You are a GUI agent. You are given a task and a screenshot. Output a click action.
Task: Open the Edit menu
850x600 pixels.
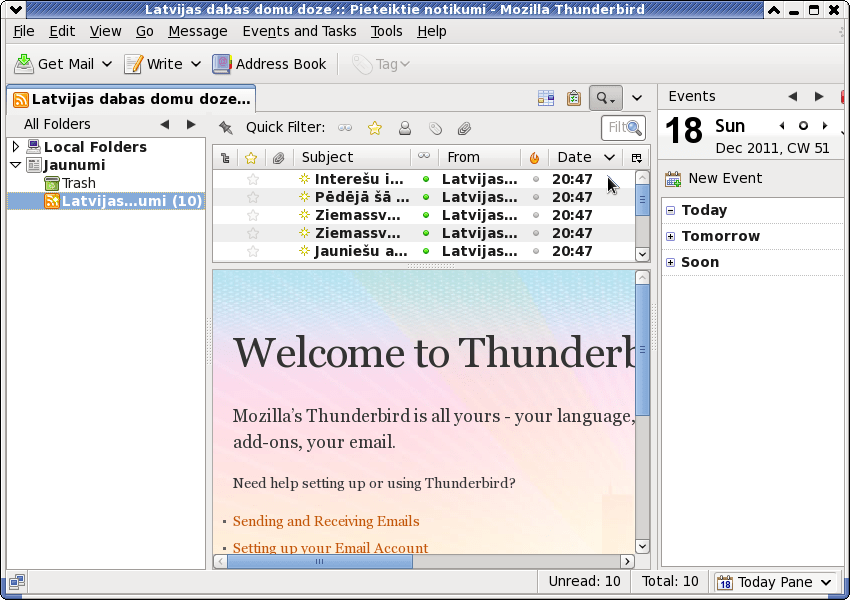pos(62,31)
